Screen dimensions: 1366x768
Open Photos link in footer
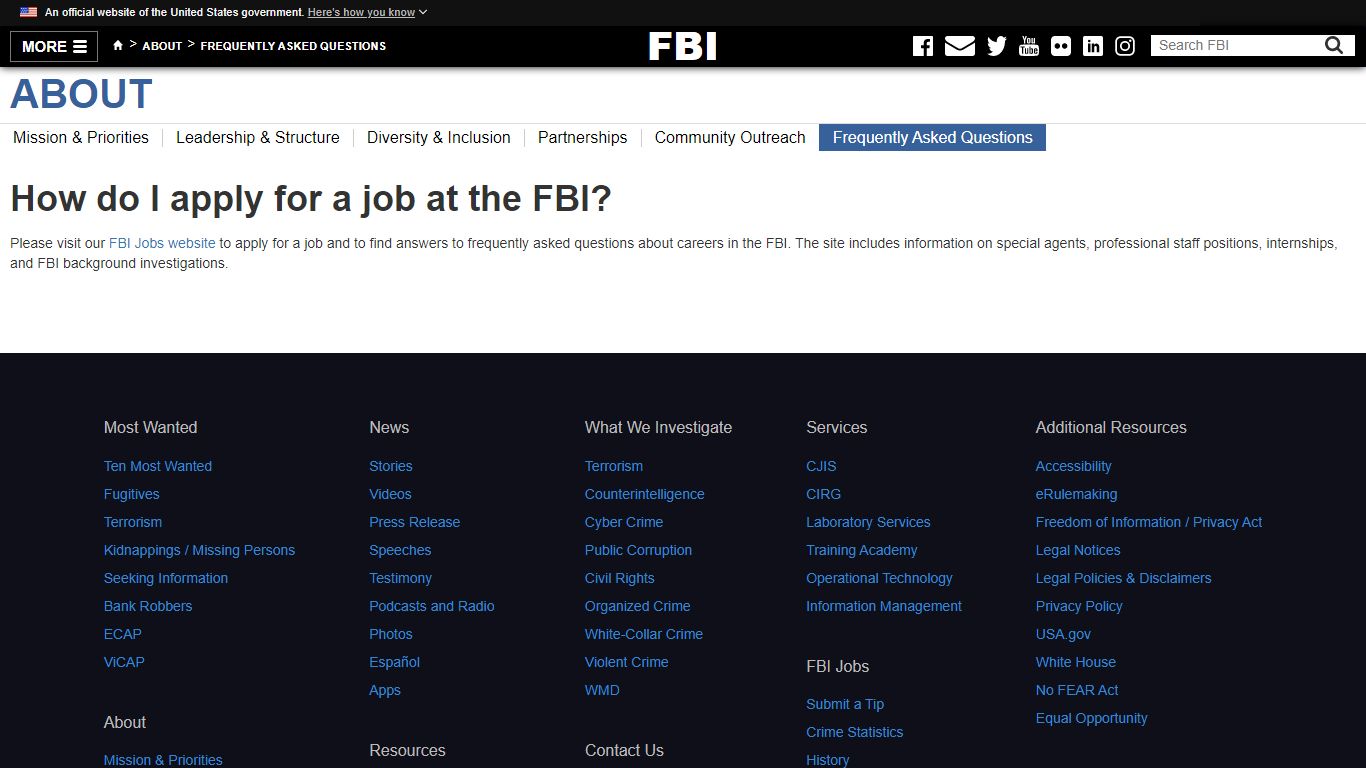click(391, 634)
